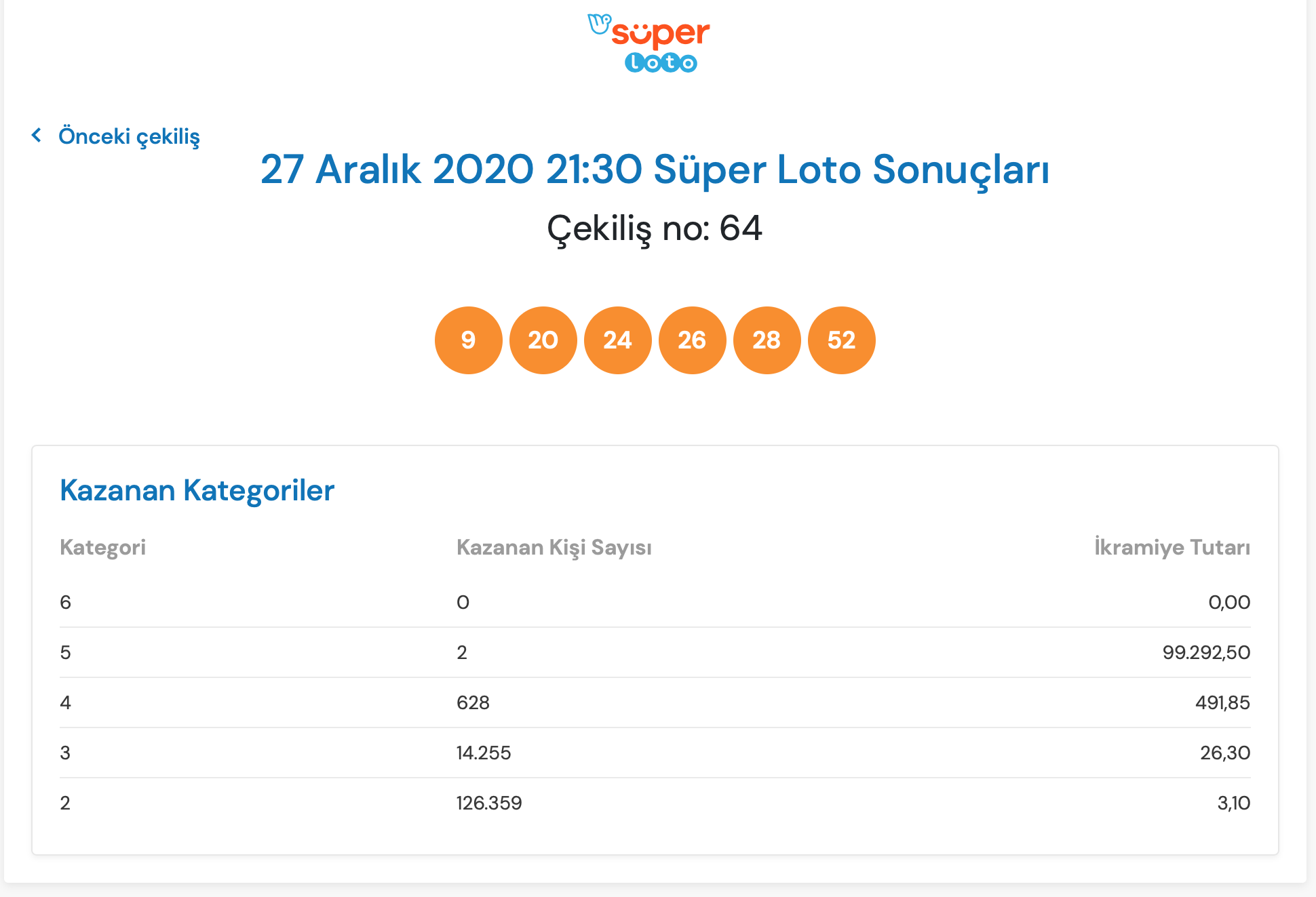Click the 14.255 winners count cell
Screen dimensions: 1316x897
[484, 753]
